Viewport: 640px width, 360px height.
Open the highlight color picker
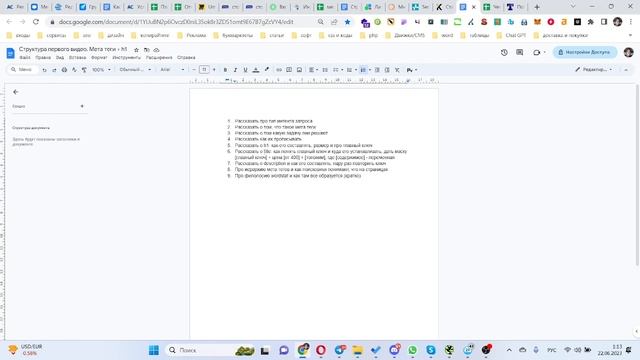click(x=267, y=70)
